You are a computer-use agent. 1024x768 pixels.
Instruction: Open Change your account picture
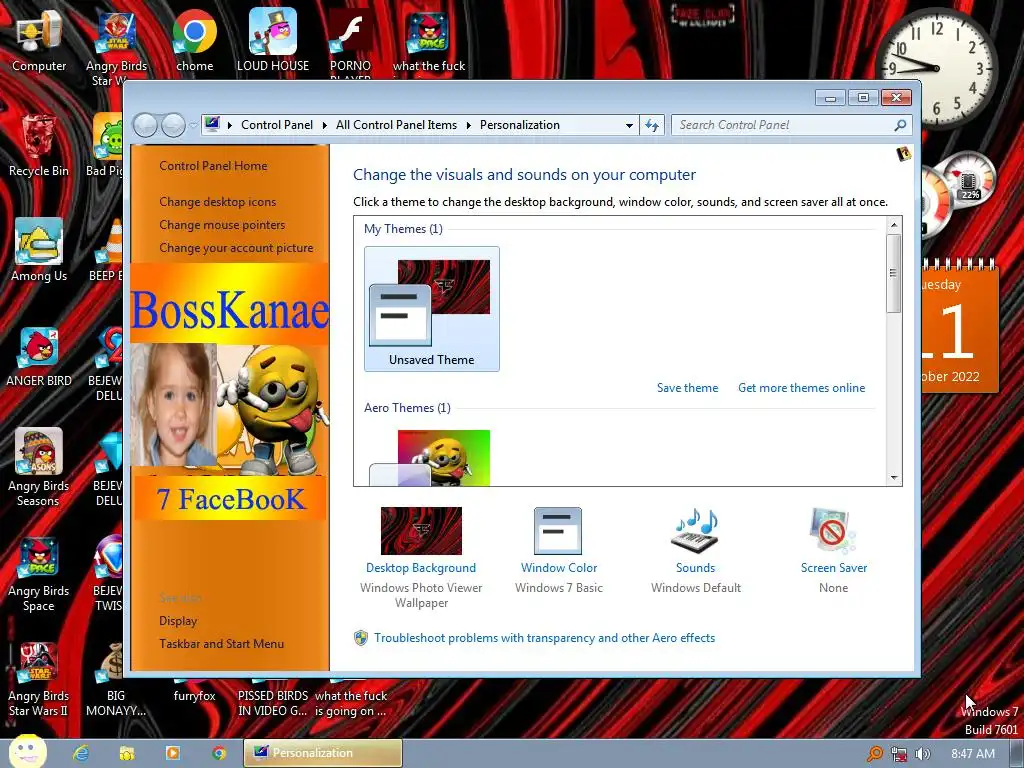point(236,248)
